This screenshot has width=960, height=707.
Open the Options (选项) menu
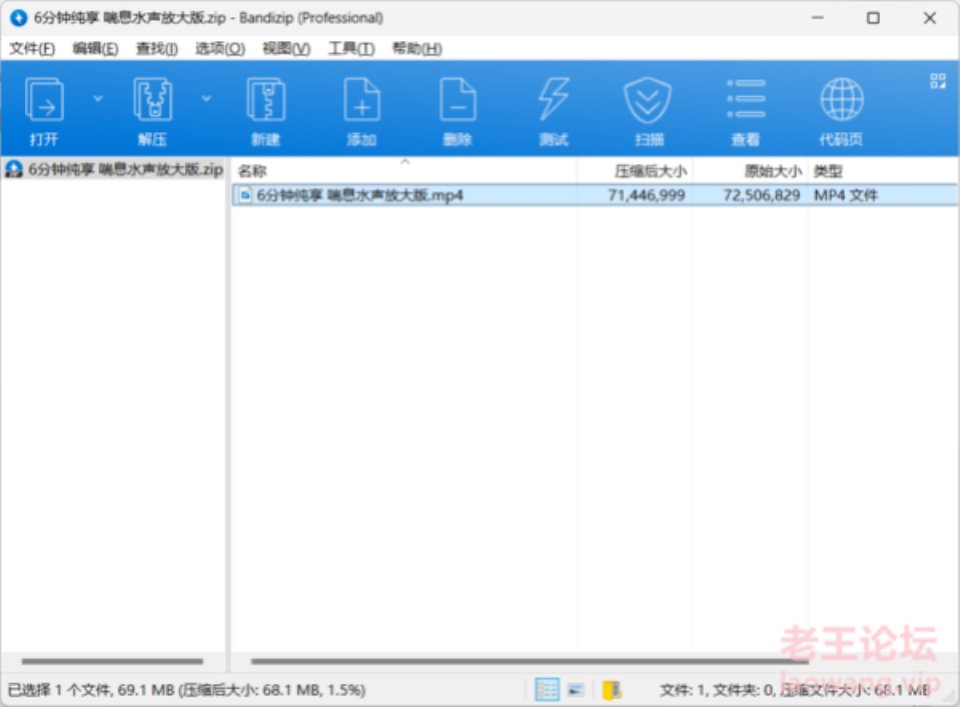(x=220, y=48)
